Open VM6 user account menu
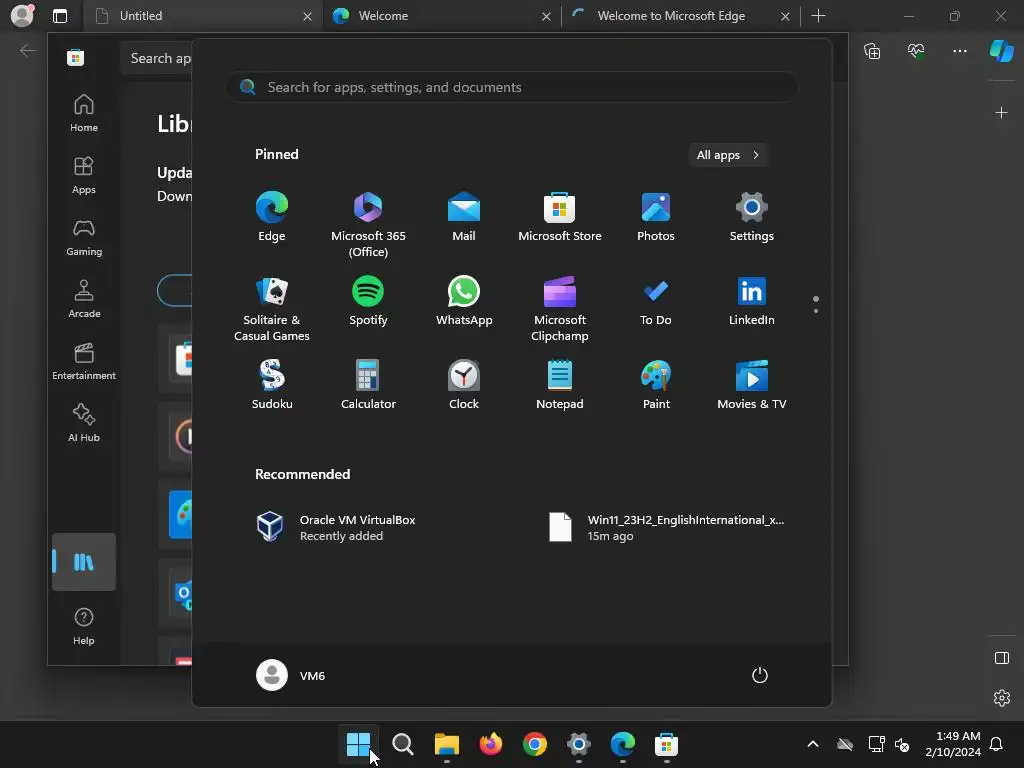This screenshot has height=768, width=1024. (291, 675)
